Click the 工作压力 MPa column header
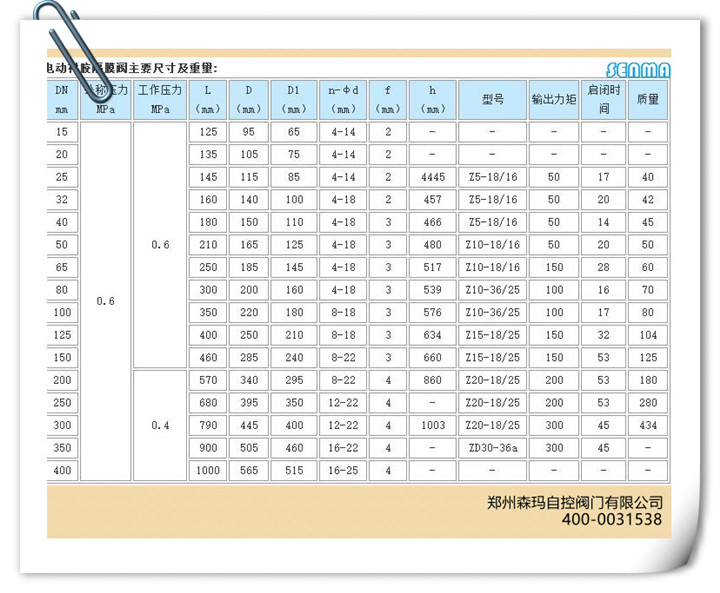720x593 pixels. pos(160,100)
